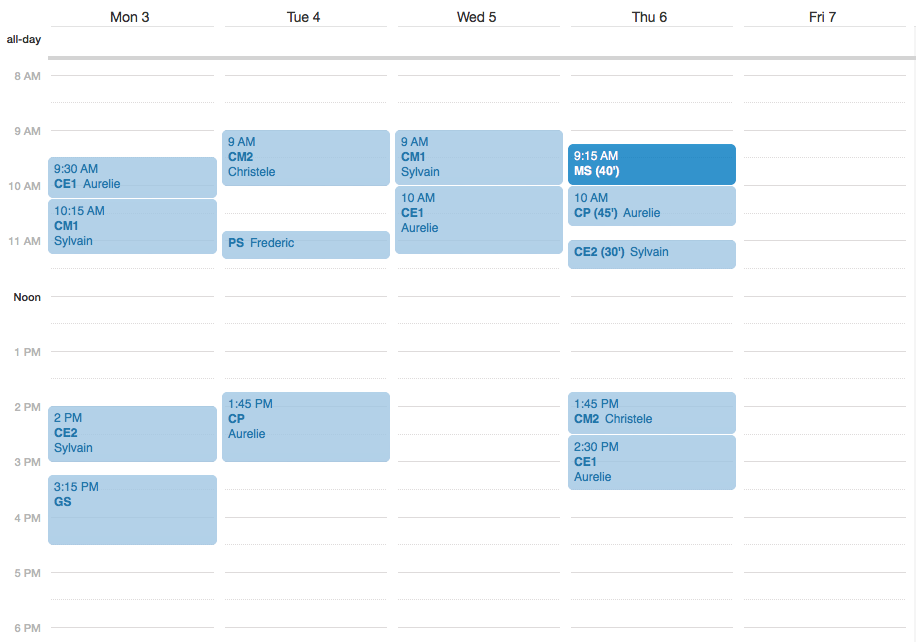Select the Wed 5 column header
Image resolution: width=916 pixels, height=642 pixels.
[x=476, y=17]
